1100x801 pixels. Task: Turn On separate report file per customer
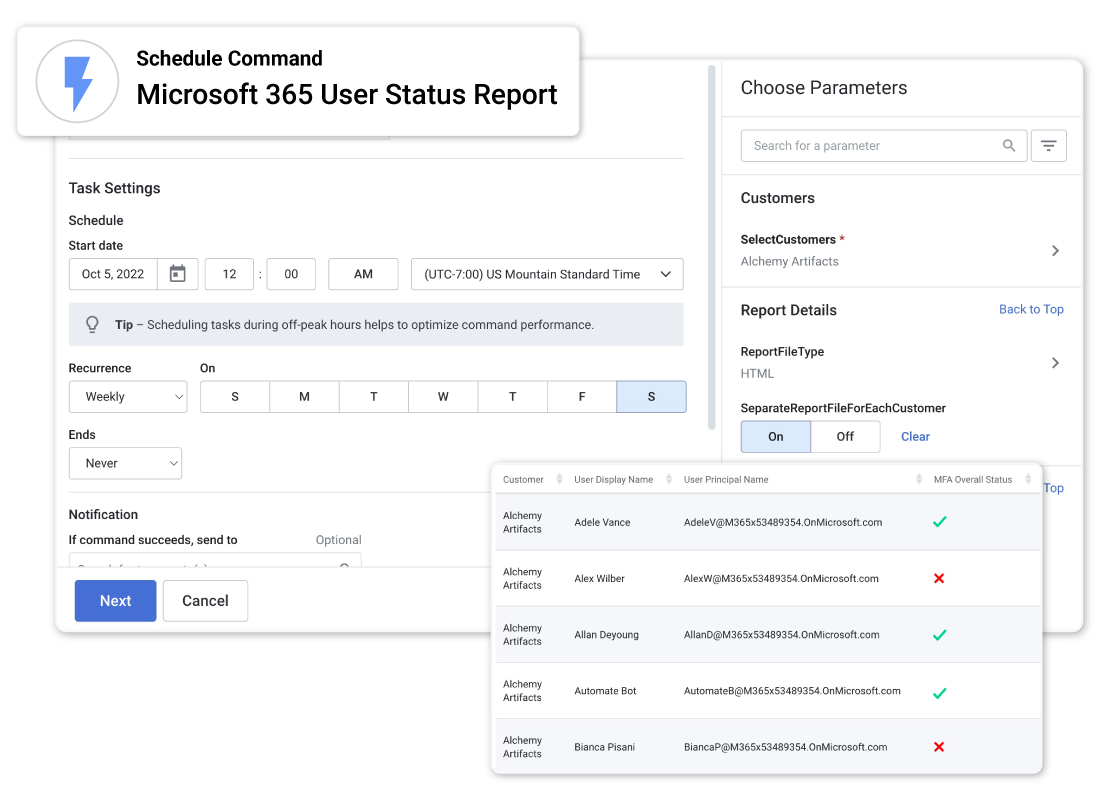click(775, 437)
